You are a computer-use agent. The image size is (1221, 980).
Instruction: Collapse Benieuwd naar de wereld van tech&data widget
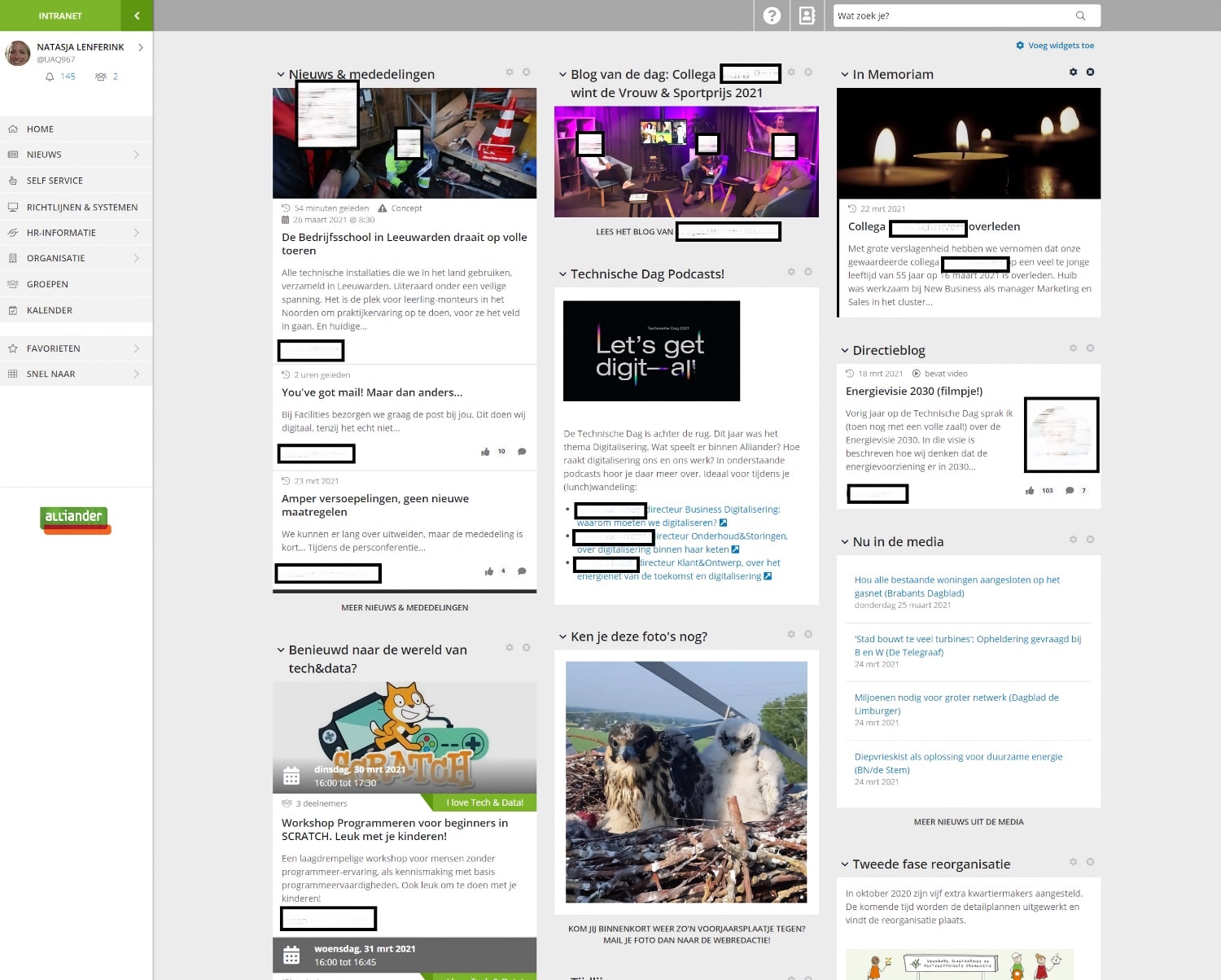281,650
